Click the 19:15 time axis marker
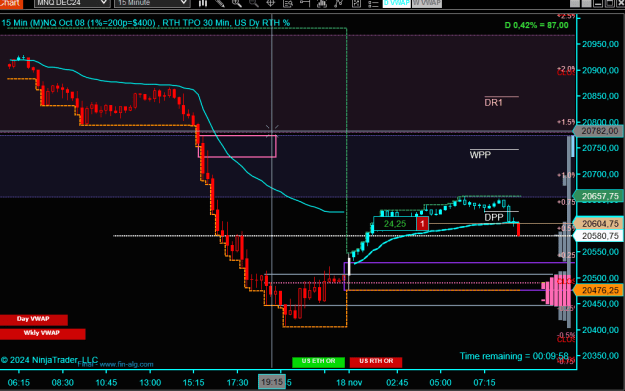This screenshot has width=625, height=391. pyautogui.click(x=272, y=382)
